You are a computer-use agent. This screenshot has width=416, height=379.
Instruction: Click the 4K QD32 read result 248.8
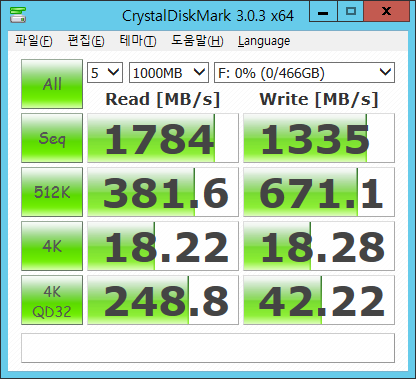(x=163, y=300)
